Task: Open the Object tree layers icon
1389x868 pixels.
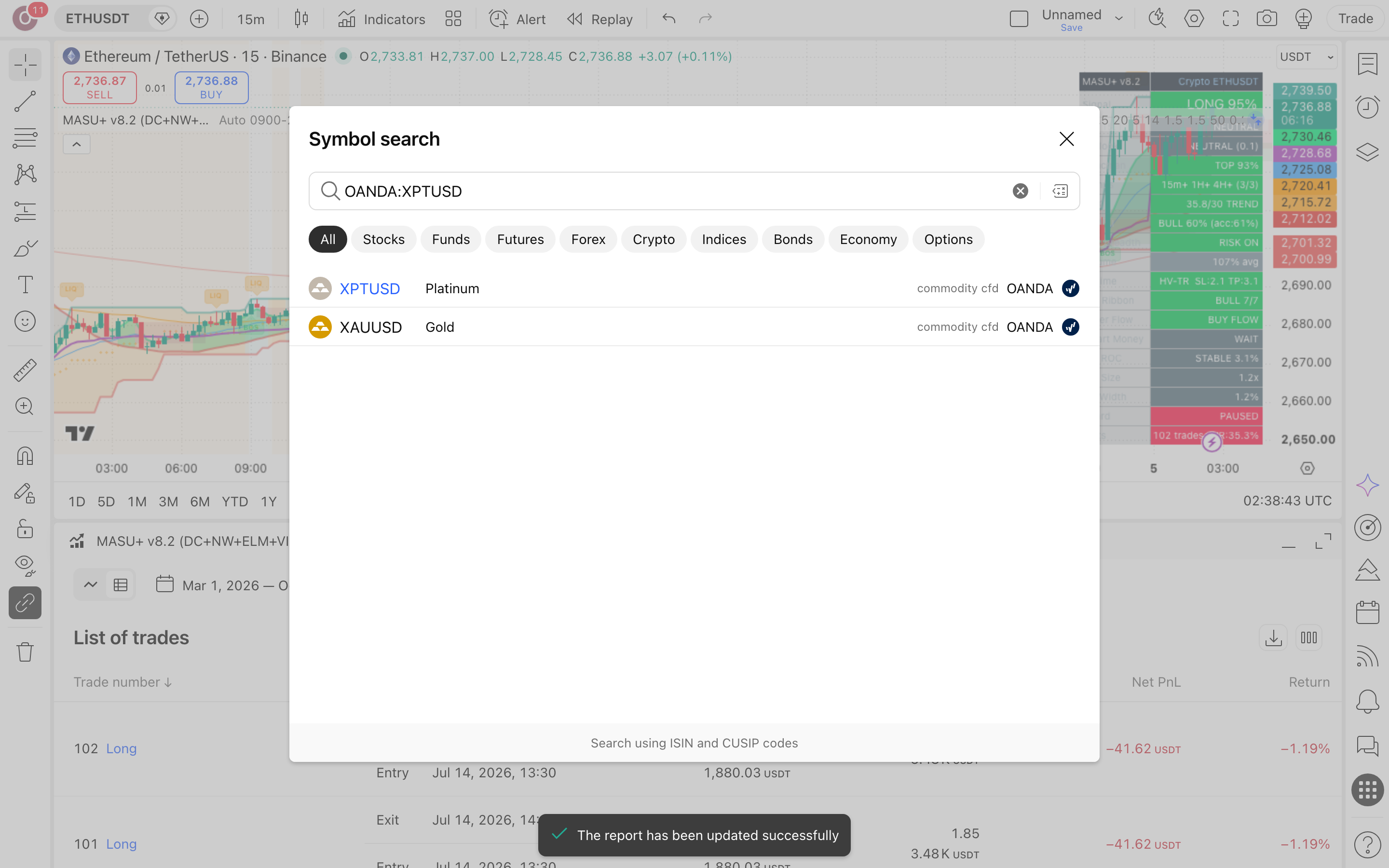Action: point(1368,151)
